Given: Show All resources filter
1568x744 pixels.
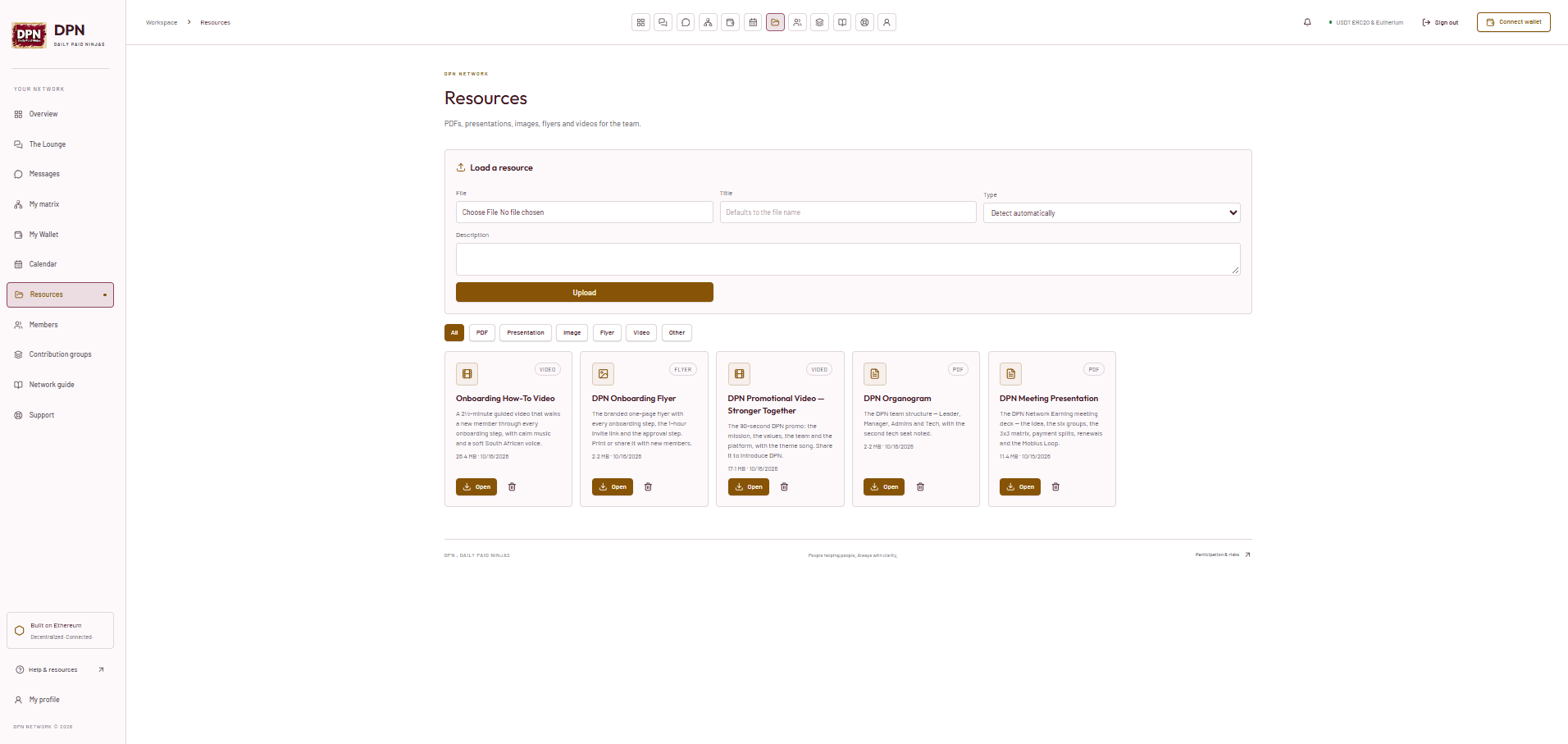Looking at the screenshot, I should (x=454, y=332).
